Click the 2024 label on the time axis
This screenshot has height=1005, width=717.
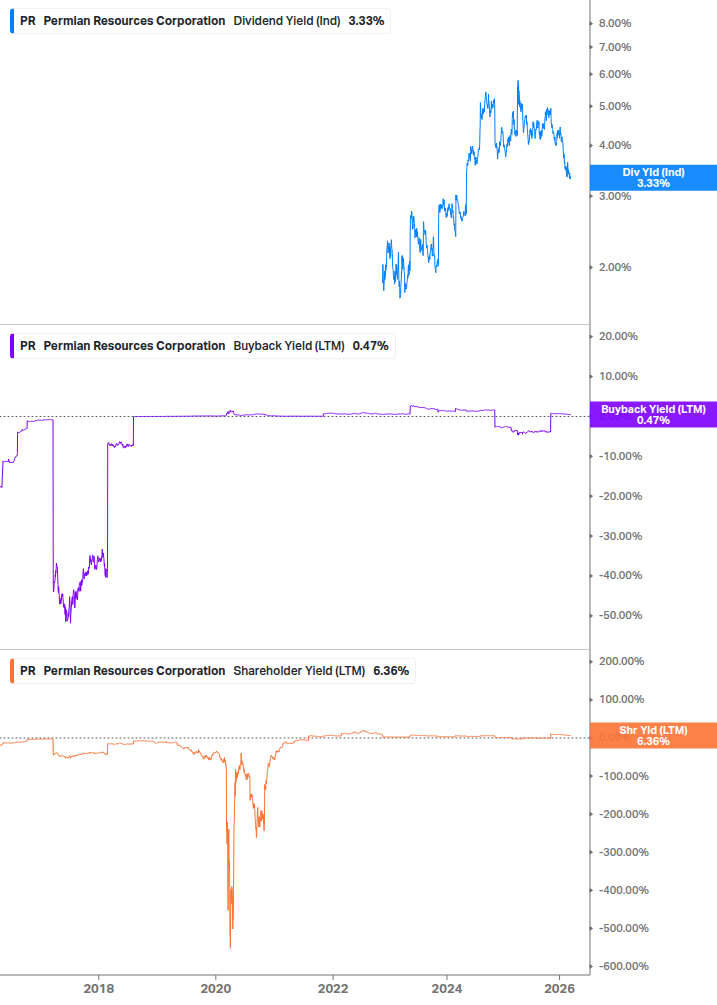(x=447, y=989)
